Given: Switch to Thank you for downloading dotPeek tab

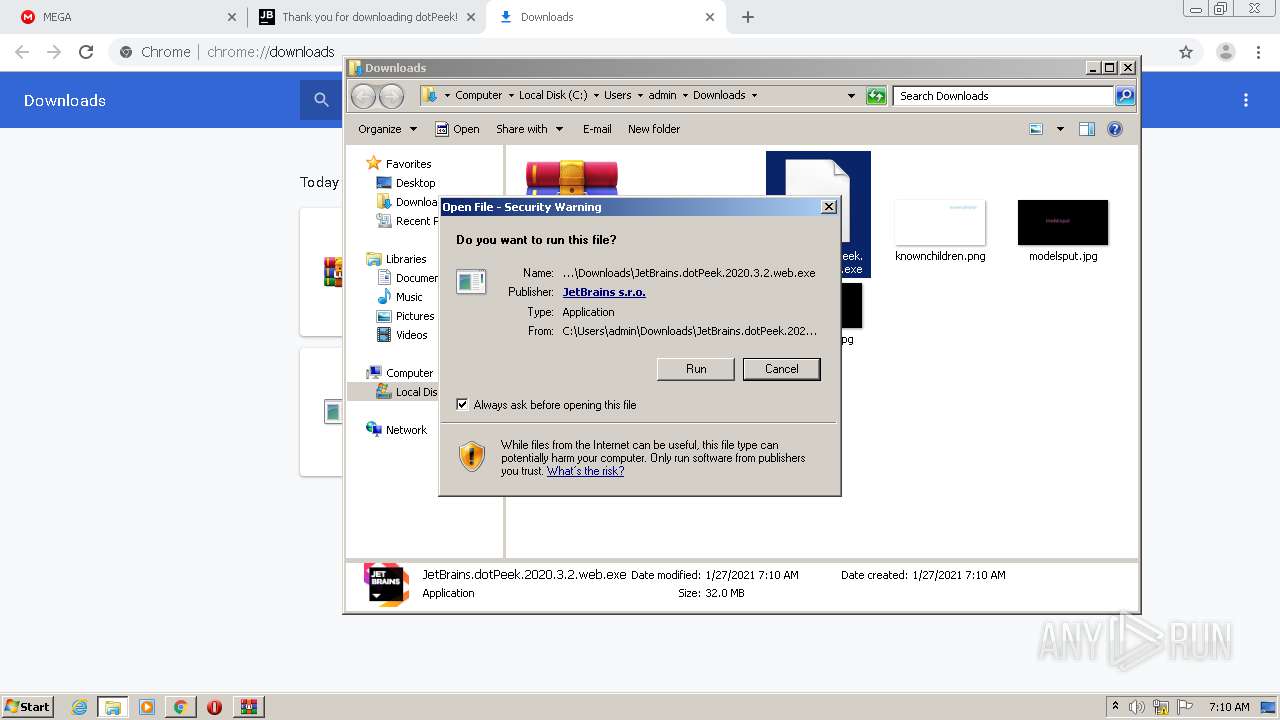Looking at the screenshot, I should click(x=365, y=17).
